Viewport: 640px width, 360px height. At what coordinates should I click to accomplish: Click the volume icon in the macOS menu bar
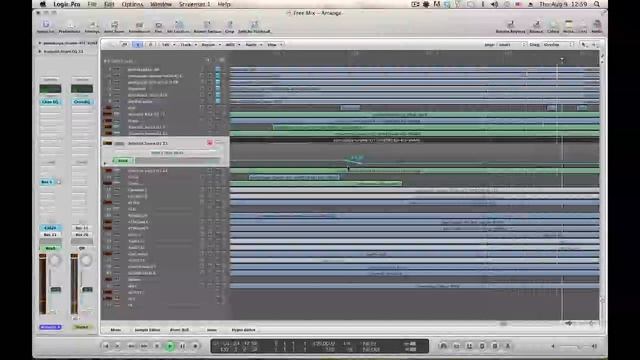[x=494, y=4]
